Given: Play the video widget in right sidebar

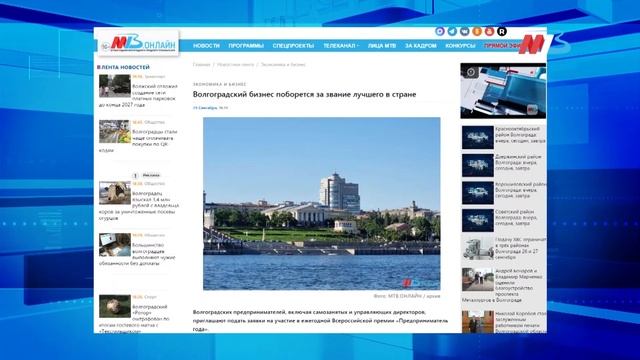Looking at the screenshot, I should tap(503, 91).
